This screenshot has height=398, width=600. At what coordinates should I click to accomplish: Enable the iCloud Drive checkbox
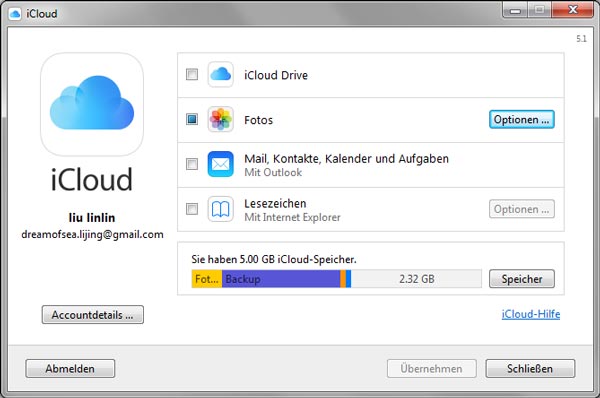tap(192, 74)
